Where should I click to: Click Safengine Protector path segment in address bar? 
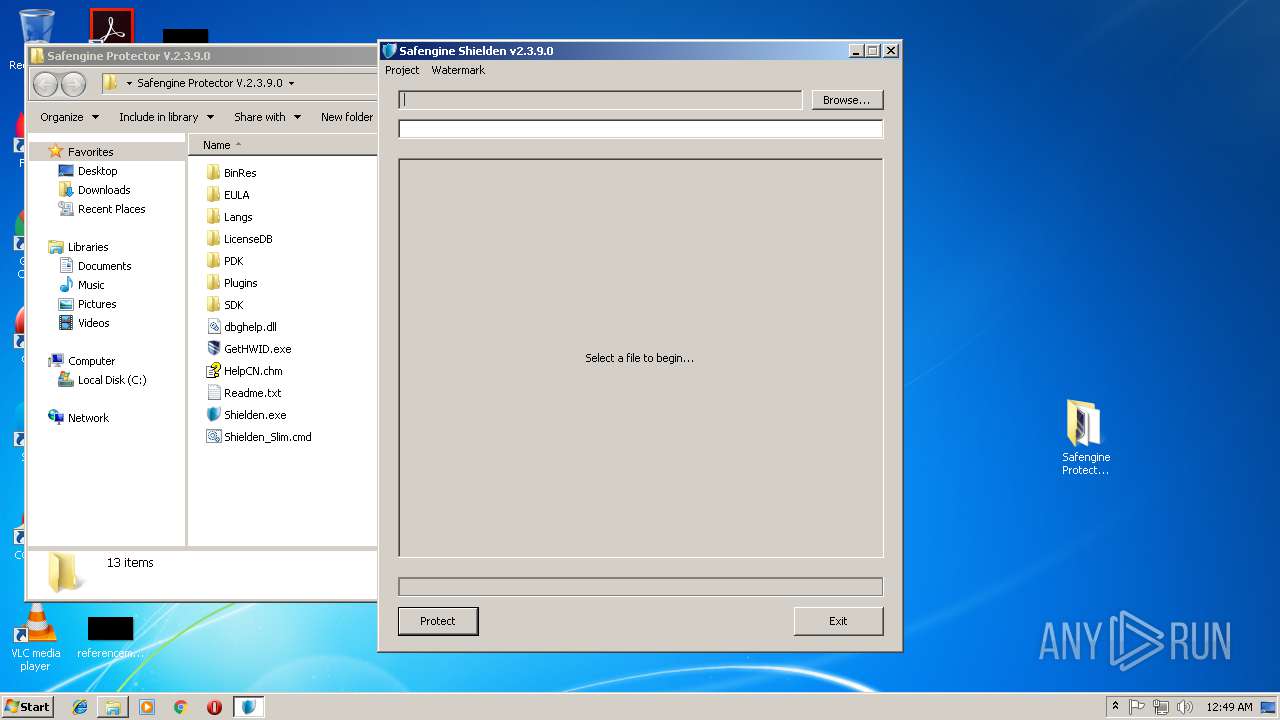210,83
